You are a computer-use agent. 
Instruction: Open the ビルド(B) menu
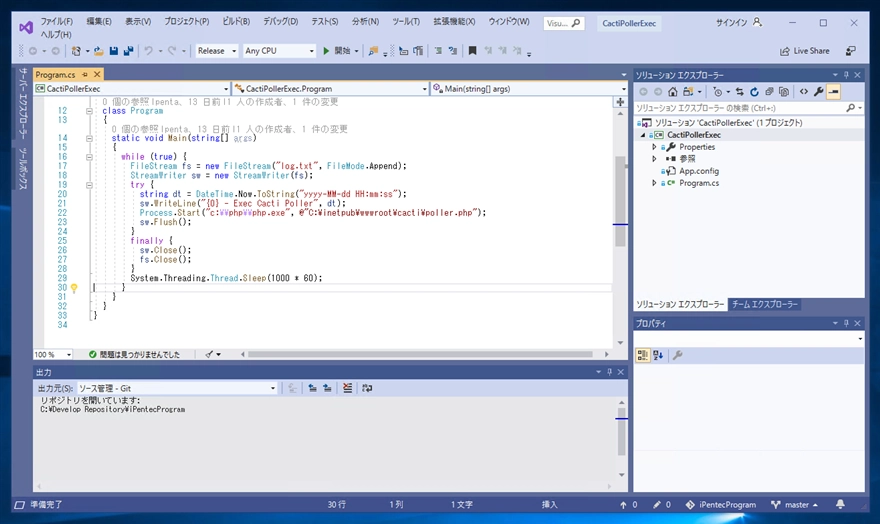[x=236, y=21]
